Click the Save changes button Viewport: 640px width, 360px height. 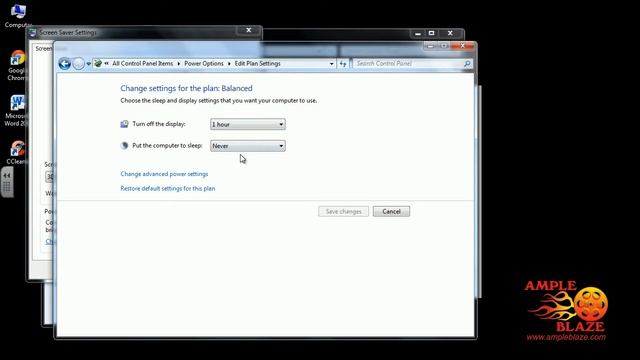[343, 211]
